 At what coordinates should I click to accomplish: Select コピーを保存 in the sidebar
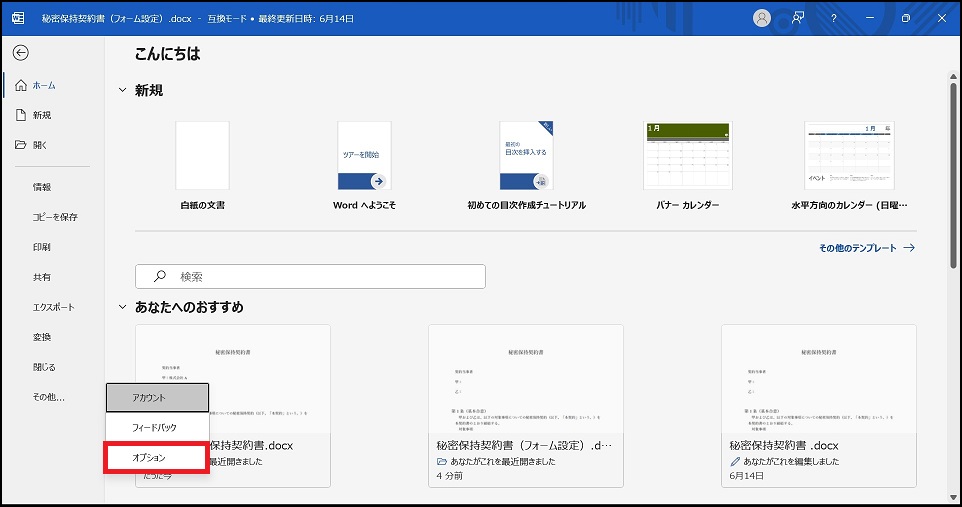coord(55,217)
